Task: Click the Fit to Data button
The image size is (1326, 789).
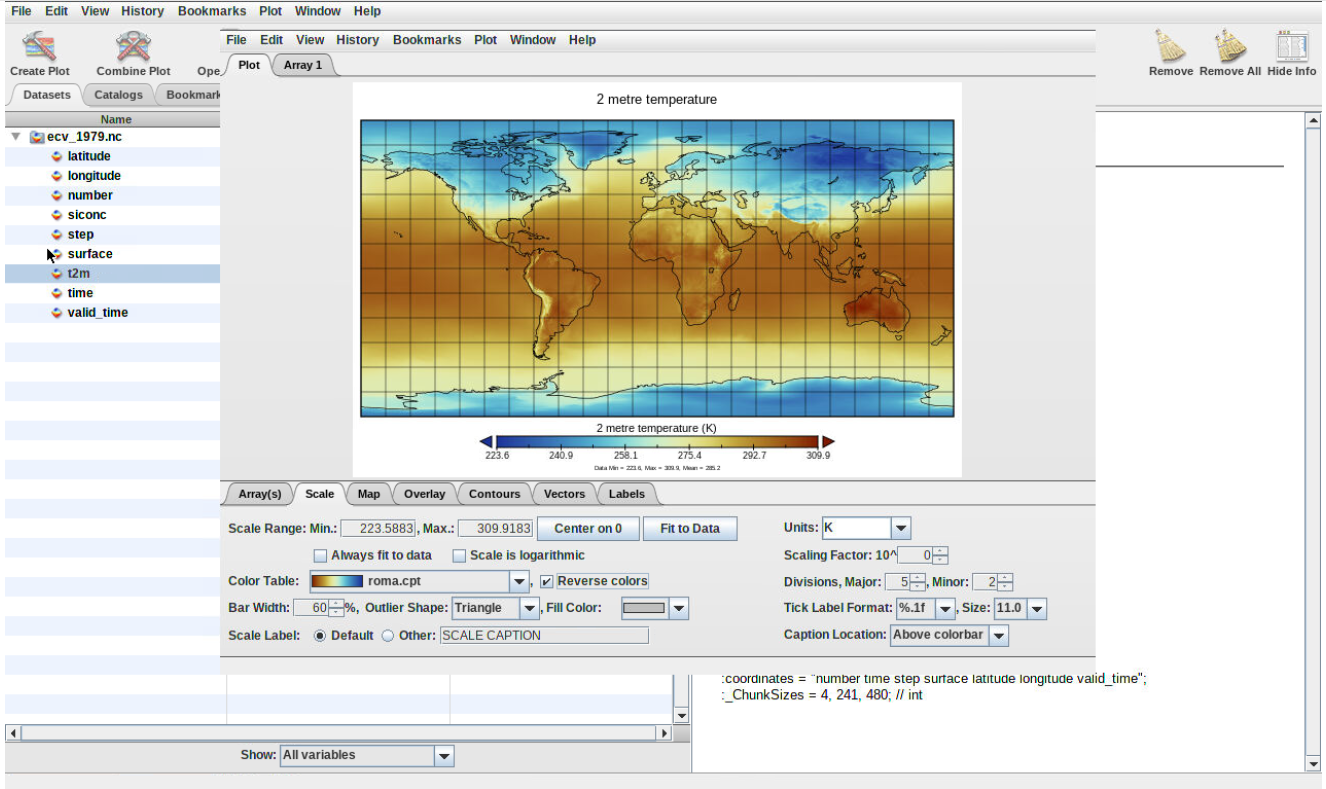Action: pos(690,528)
